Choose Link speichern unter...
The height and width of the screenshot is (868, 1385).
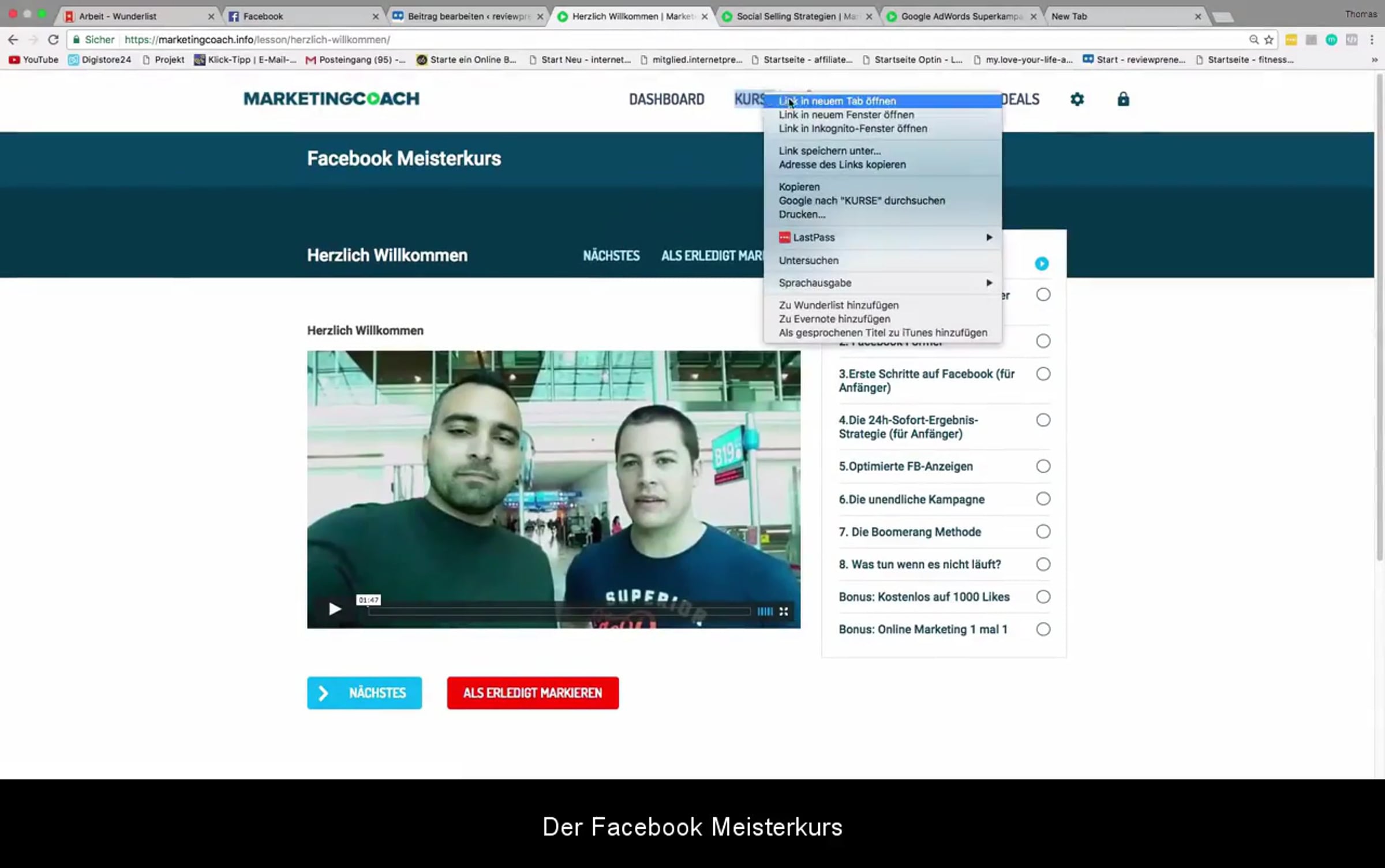pos(883,151)
